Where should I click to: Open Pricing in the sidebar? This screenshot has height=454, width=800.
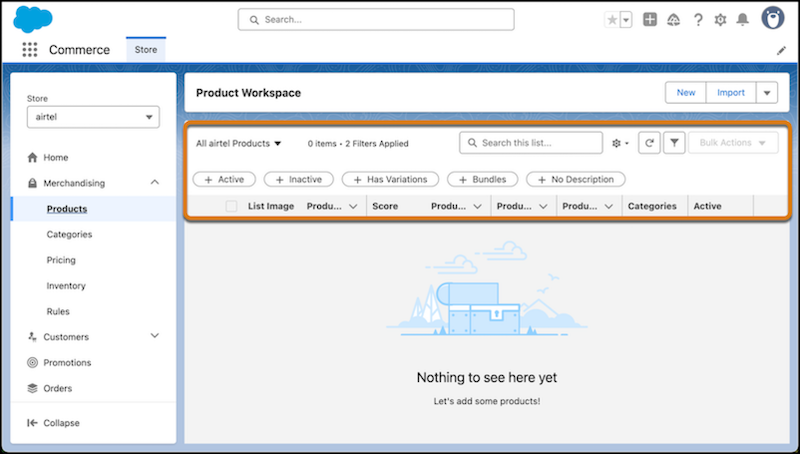point(61,260)
